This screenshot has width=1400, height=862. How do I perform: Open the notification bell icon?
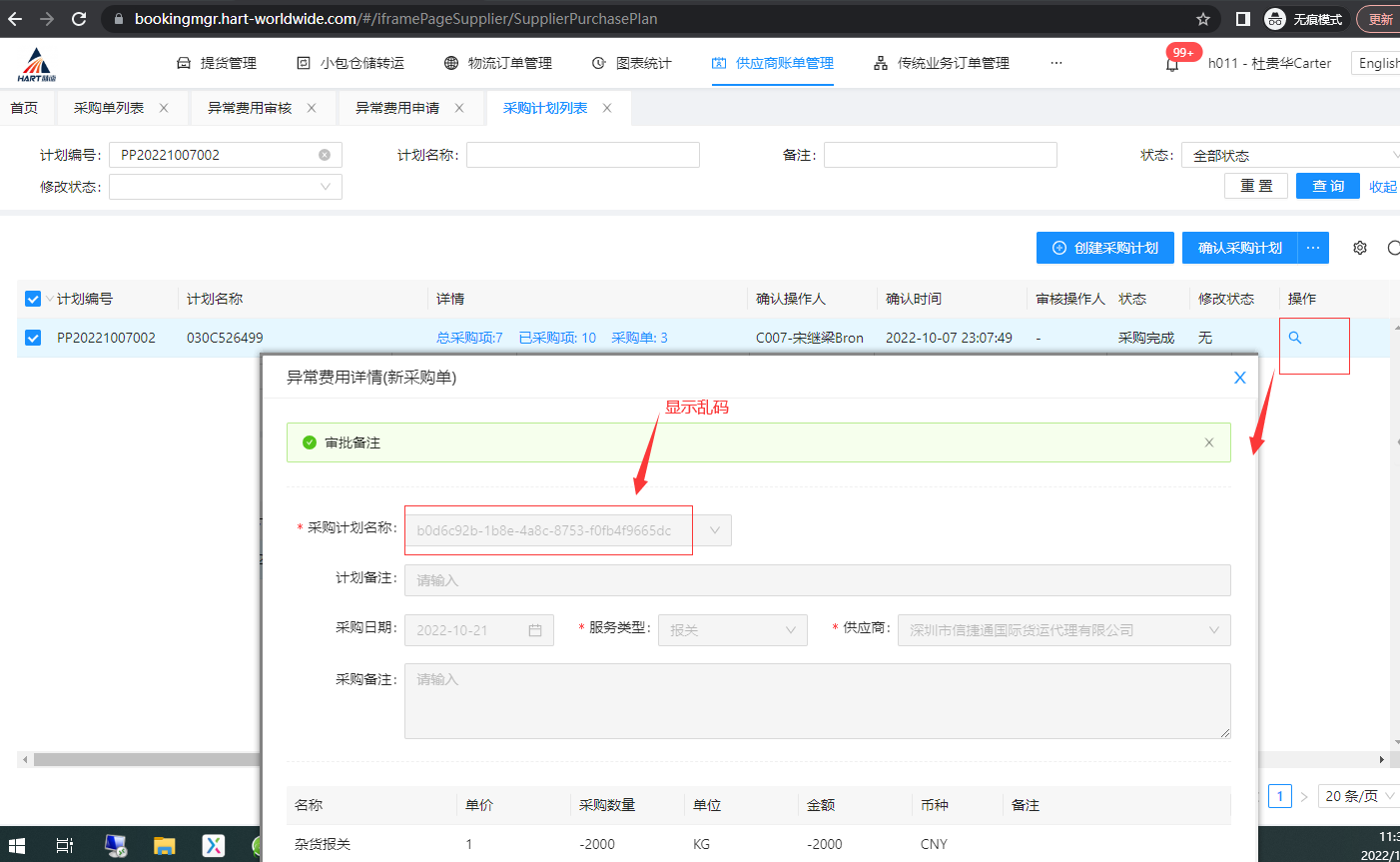[1172, 64]
